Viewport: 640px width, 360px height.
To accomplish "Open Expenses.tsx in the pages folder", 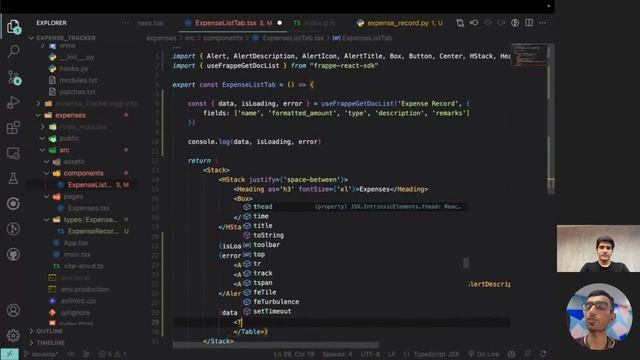I will pyautogui.click(x=89, y=208).
